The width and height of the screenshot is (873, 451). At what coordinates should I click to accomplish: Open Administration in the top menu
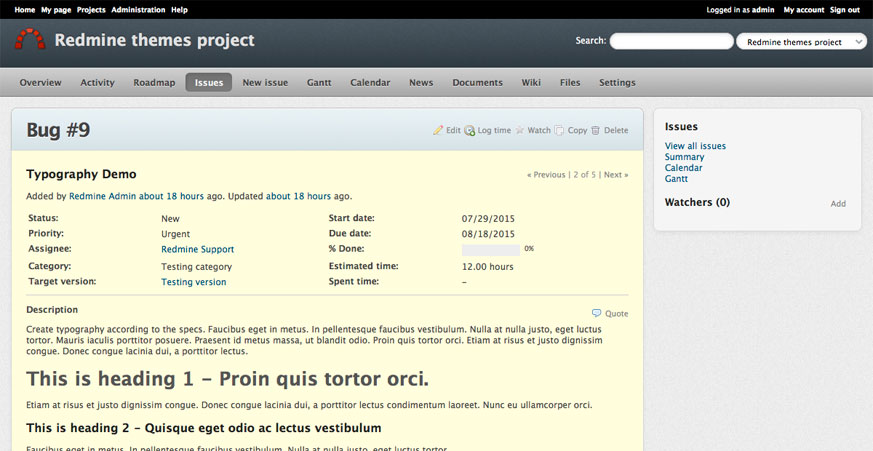[138, 9]
